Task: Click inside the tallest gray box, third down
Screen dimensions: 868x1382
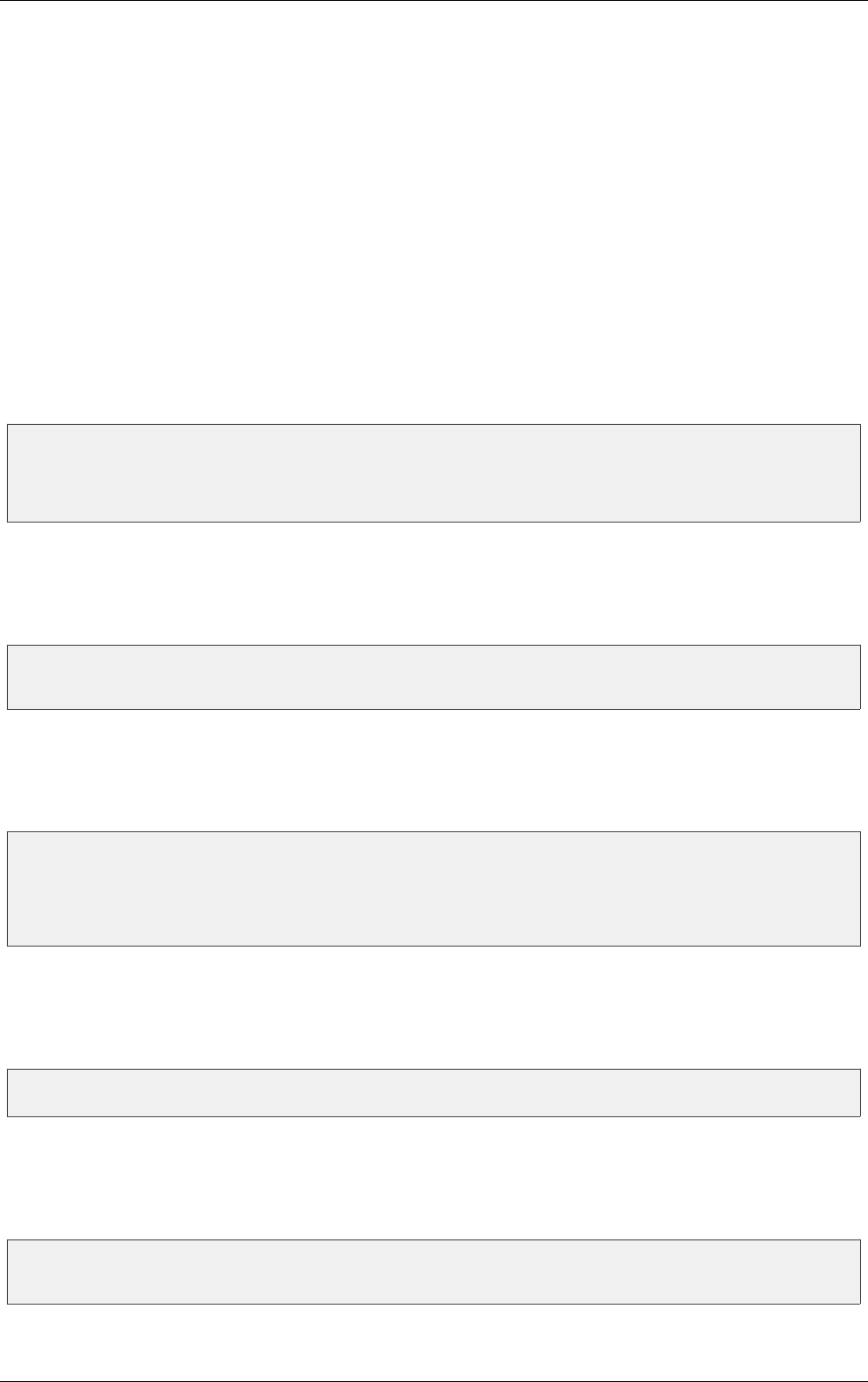Action: tap(434, 888)
